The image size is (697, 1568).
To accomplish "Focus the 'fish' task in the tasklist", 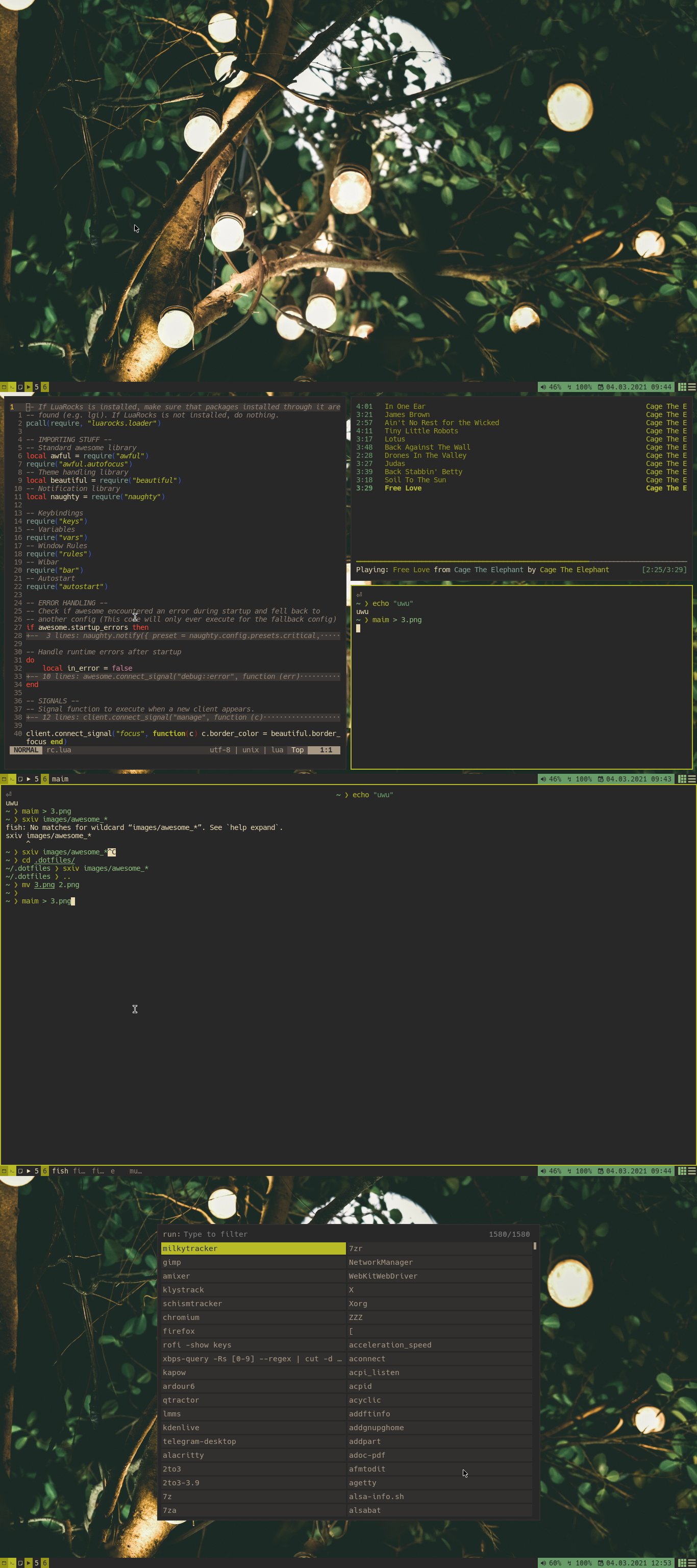I will click(x=60, y=1171).
